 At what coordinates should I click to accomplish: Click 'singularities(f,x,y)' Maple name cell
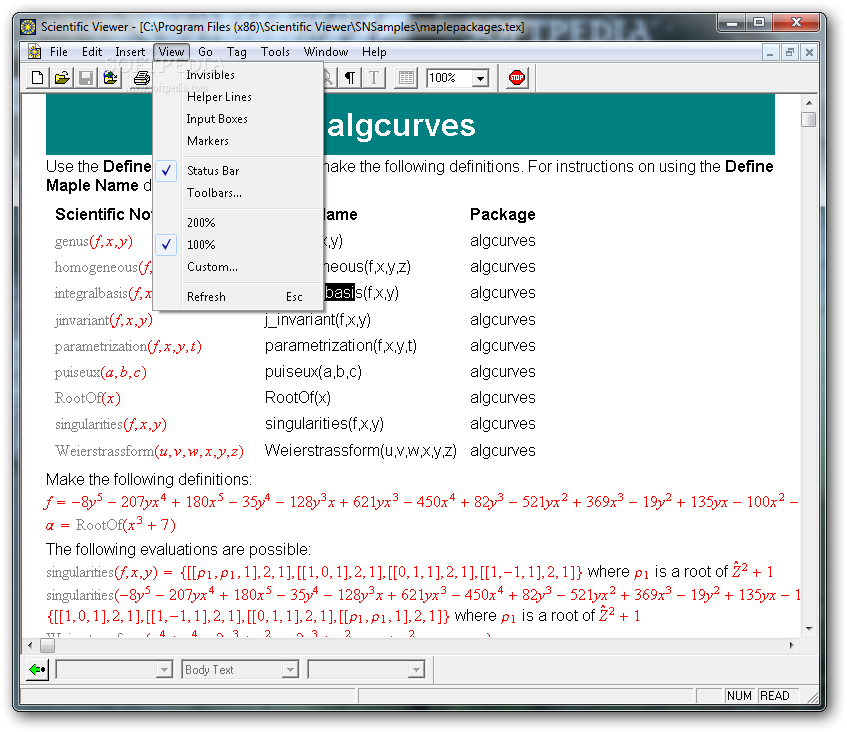(325, 424)
